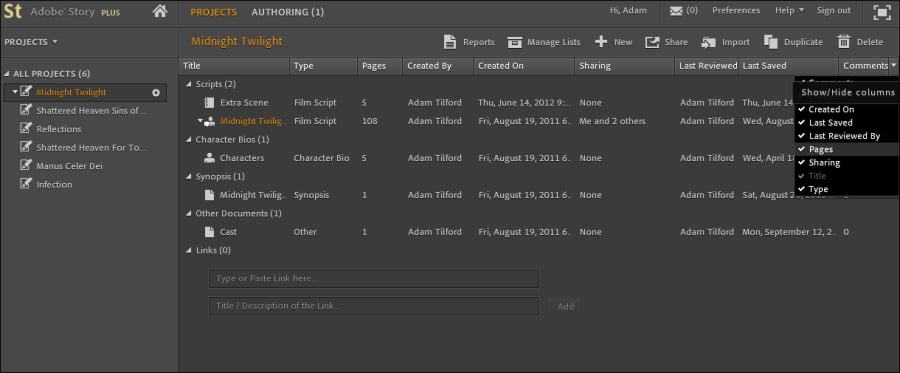Toggle the Sharing column checkbox
This screenshot has height=373, width=900.
click(801, 162)
